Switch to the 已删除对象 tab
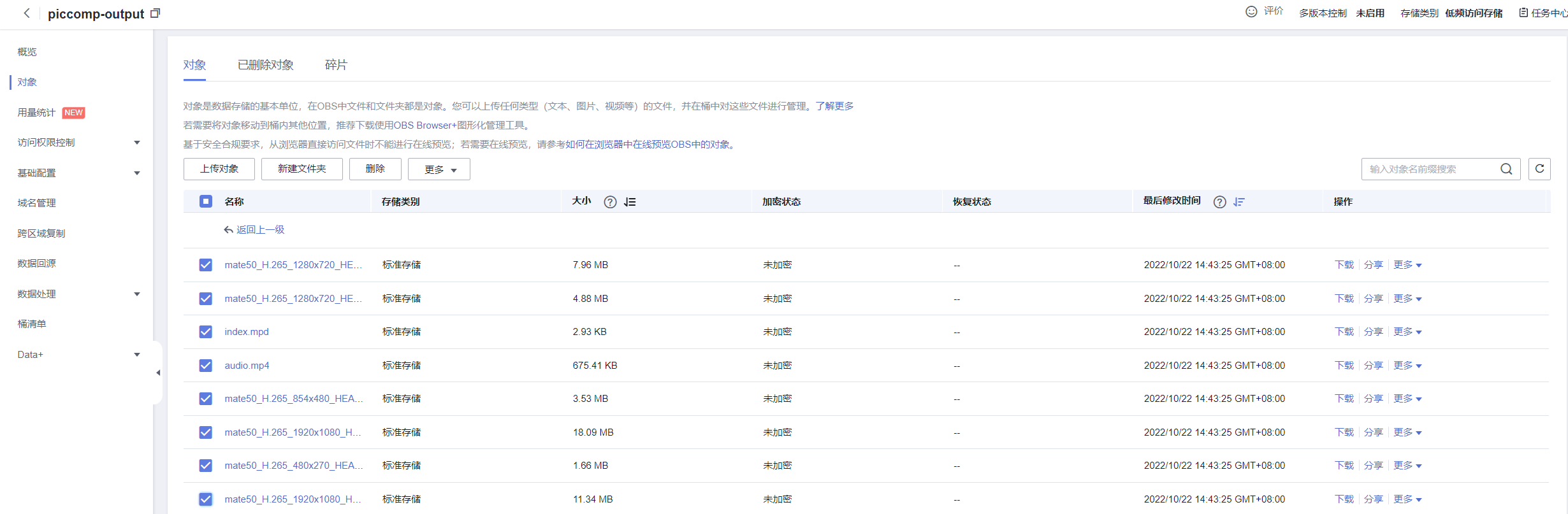The width and height of the screenshot is (1568, 514). (x=266, y=65)
